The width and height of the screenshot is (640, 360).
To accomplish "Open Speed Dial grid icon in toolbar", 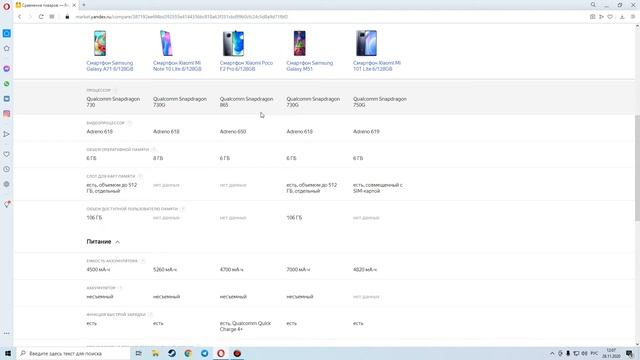I will click(52, 17).
